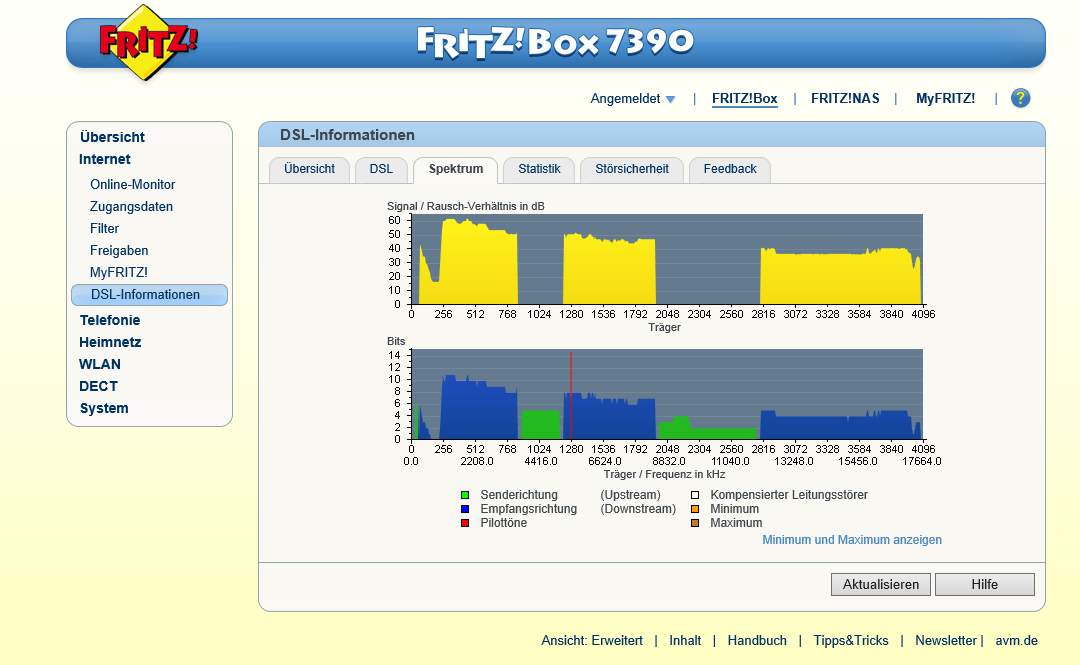The height and width of the screenshot is (665, 1080).
Task: Click the Angemeldet text in the header
Action: point(625,99)
